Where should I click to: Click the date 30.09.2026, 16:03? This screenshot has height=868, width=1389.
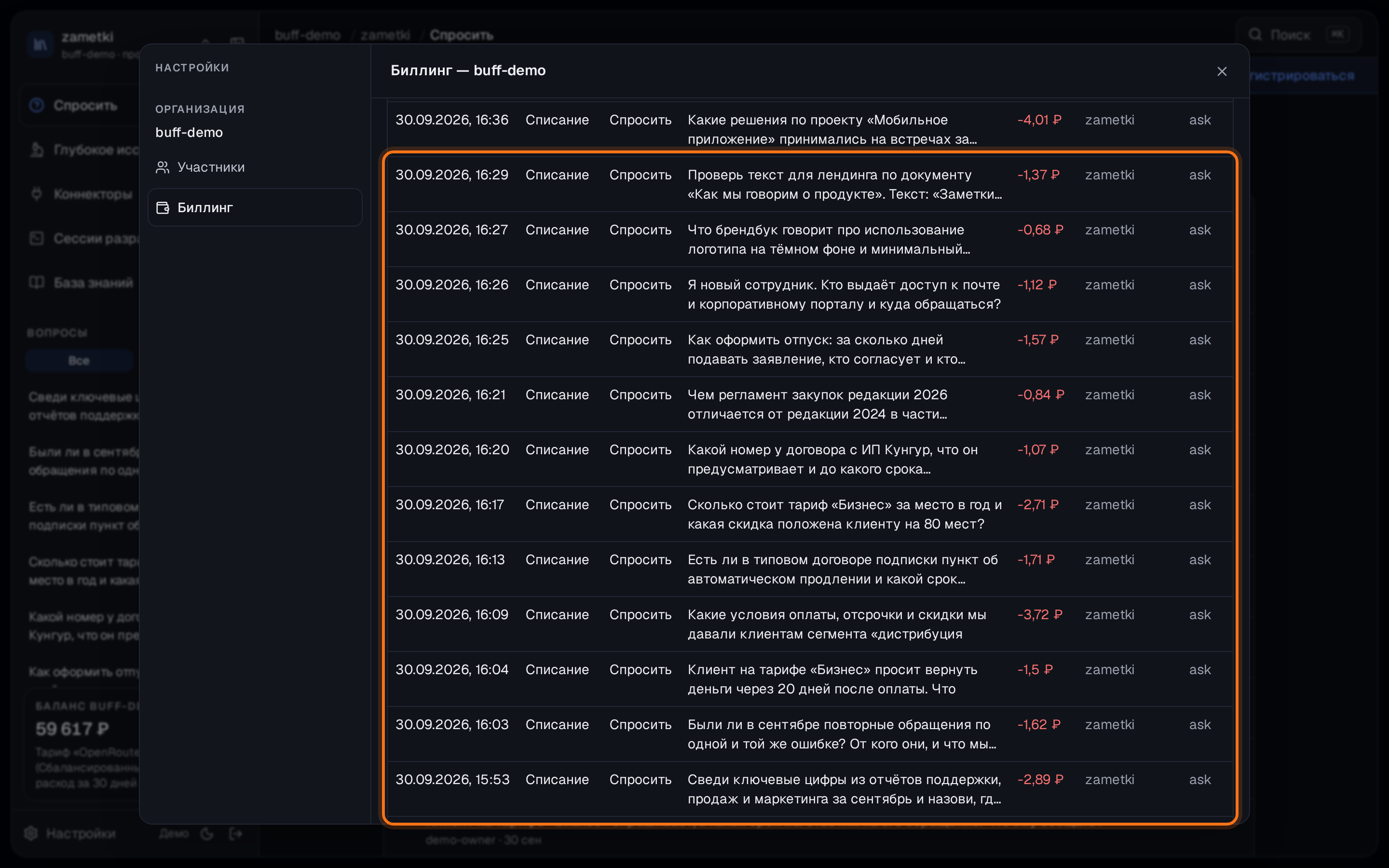pos(452,724)
